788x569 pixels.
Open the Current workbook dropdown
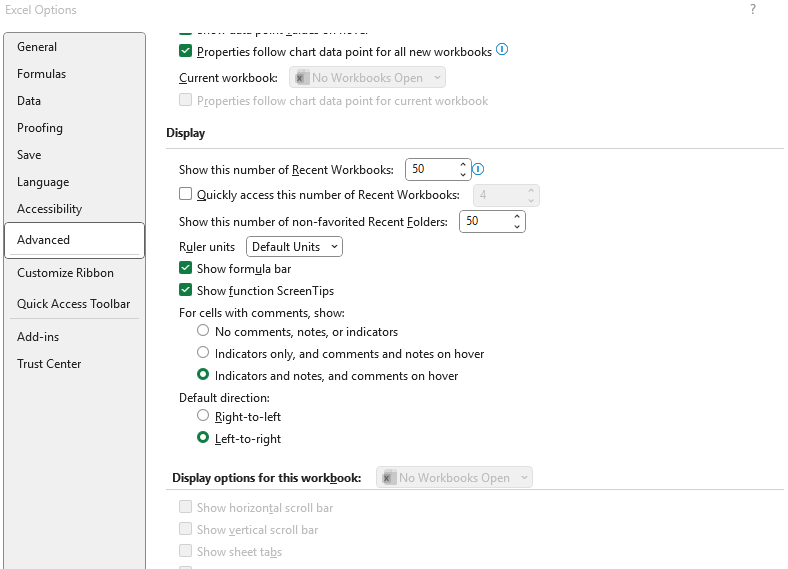click(367, 77)
